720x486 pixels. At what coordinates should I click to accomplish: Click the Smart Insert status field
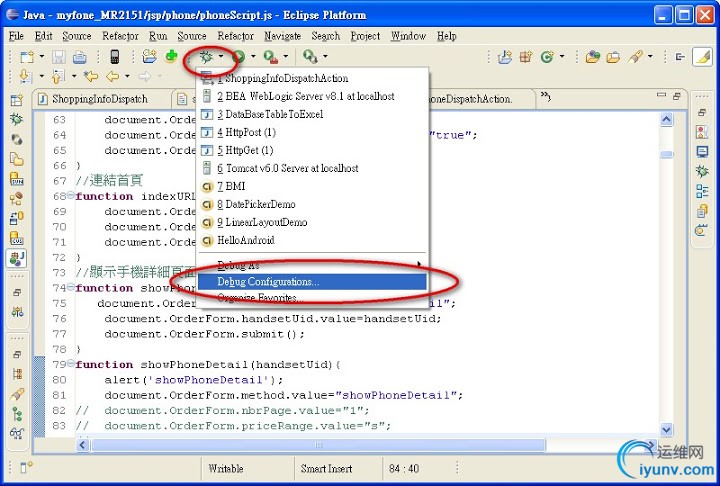click(x=326, y=469)
